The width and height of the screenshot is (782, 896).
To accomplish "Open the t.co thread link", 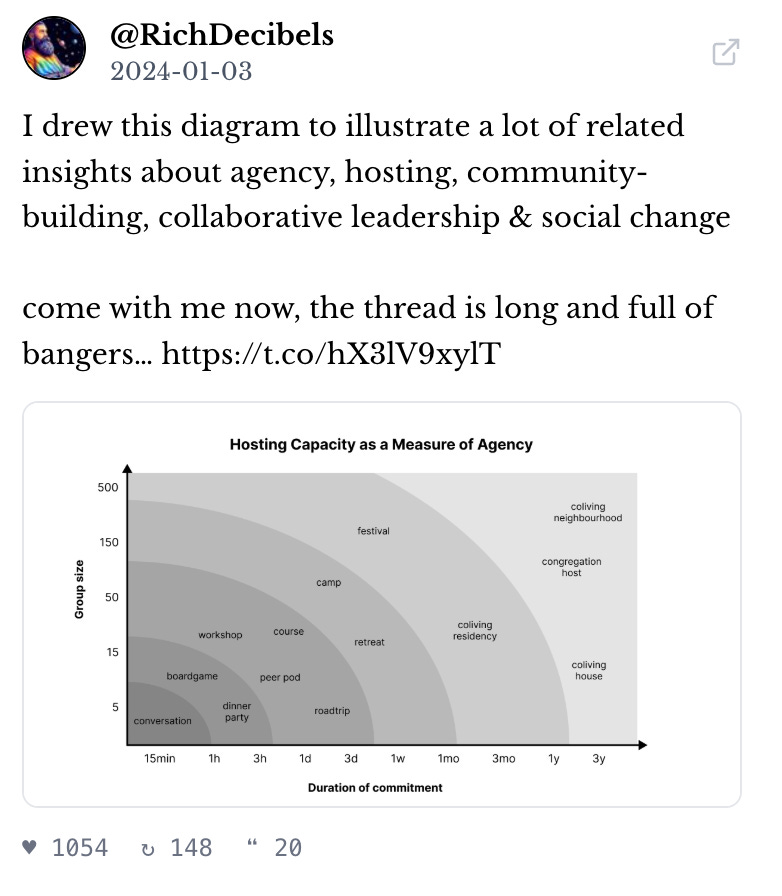I will click(329, 354).
